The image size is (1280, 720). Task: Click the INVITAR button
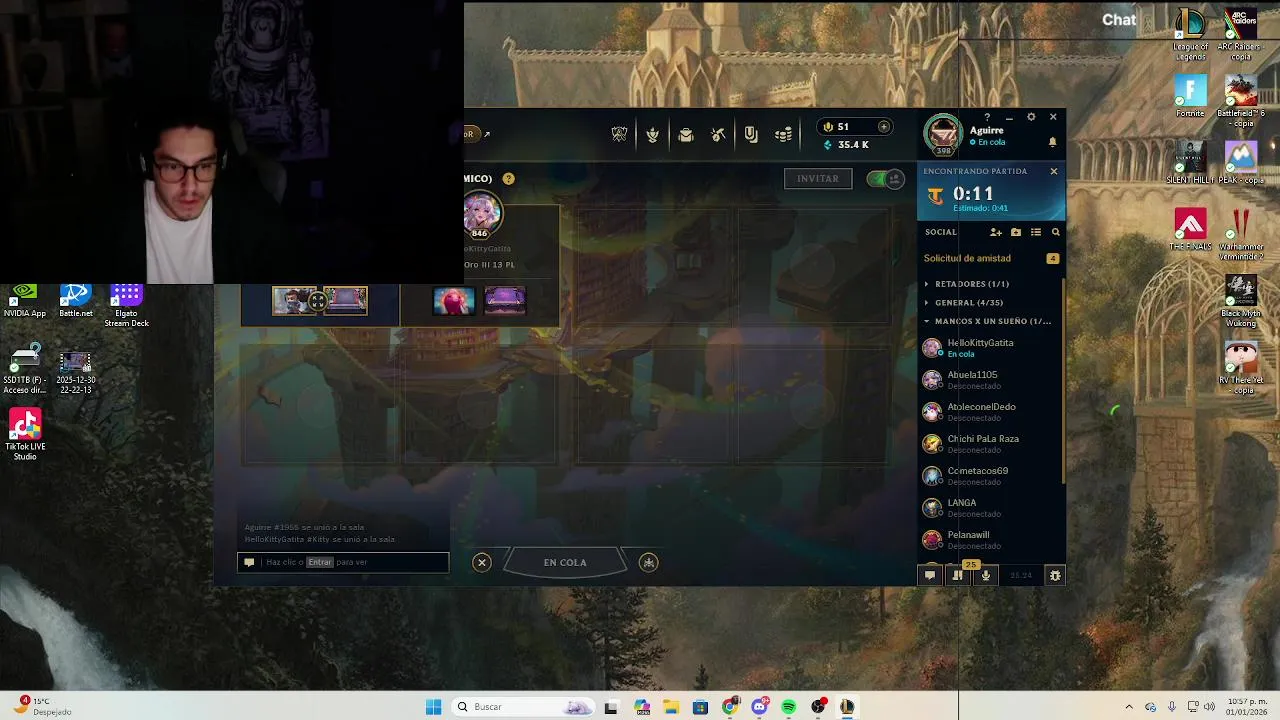(x=818, y=178)
